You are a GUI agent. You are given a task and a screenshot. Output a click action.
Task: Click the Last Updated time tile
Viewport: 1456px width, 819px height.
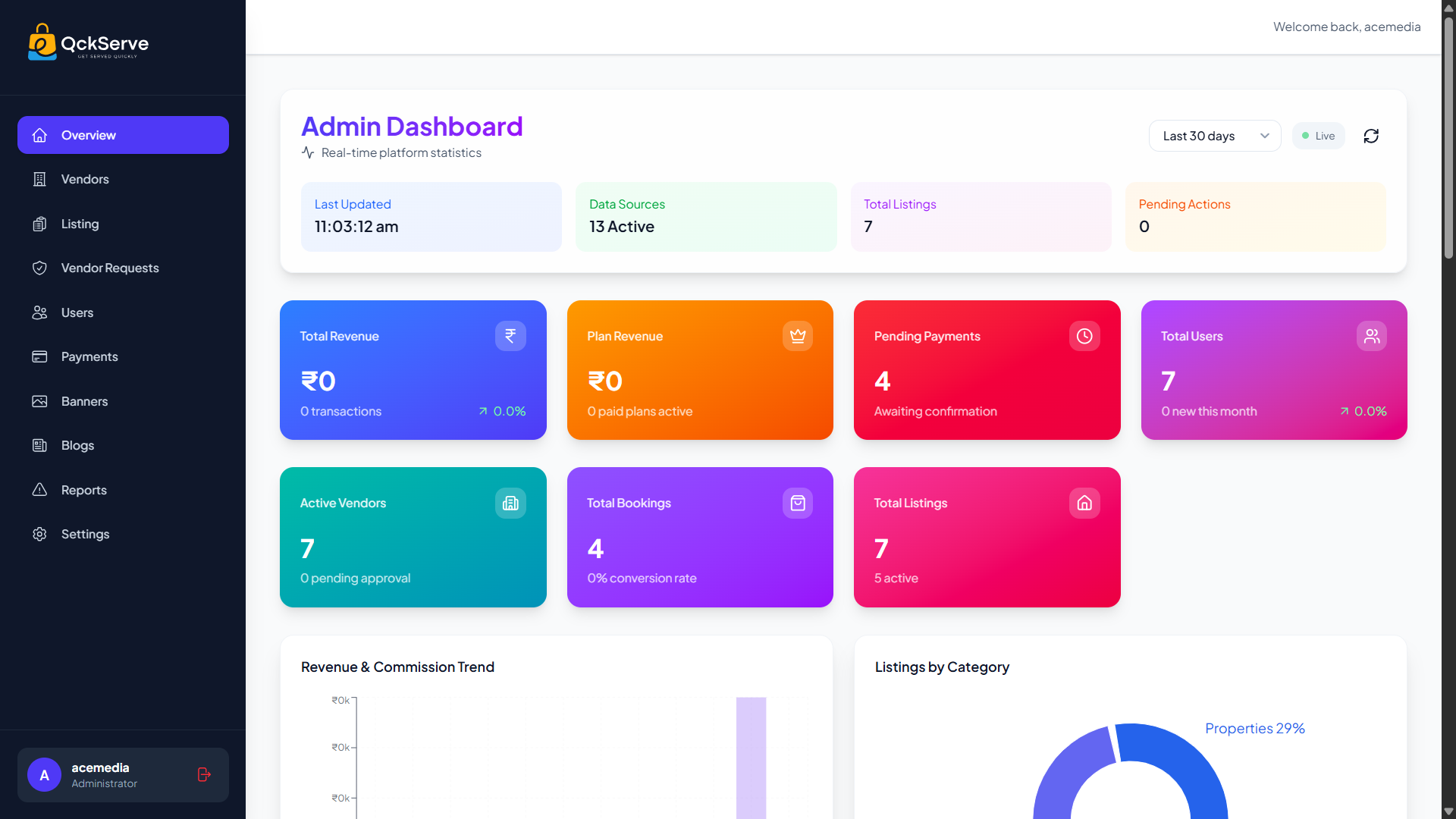click(431, 217)
